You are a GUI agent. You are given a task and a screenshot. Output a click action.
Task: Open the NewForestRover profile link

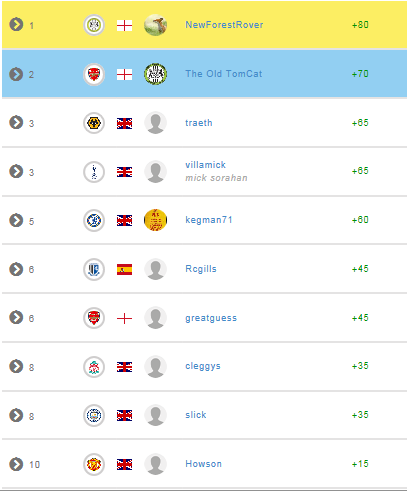click(224, 25)
